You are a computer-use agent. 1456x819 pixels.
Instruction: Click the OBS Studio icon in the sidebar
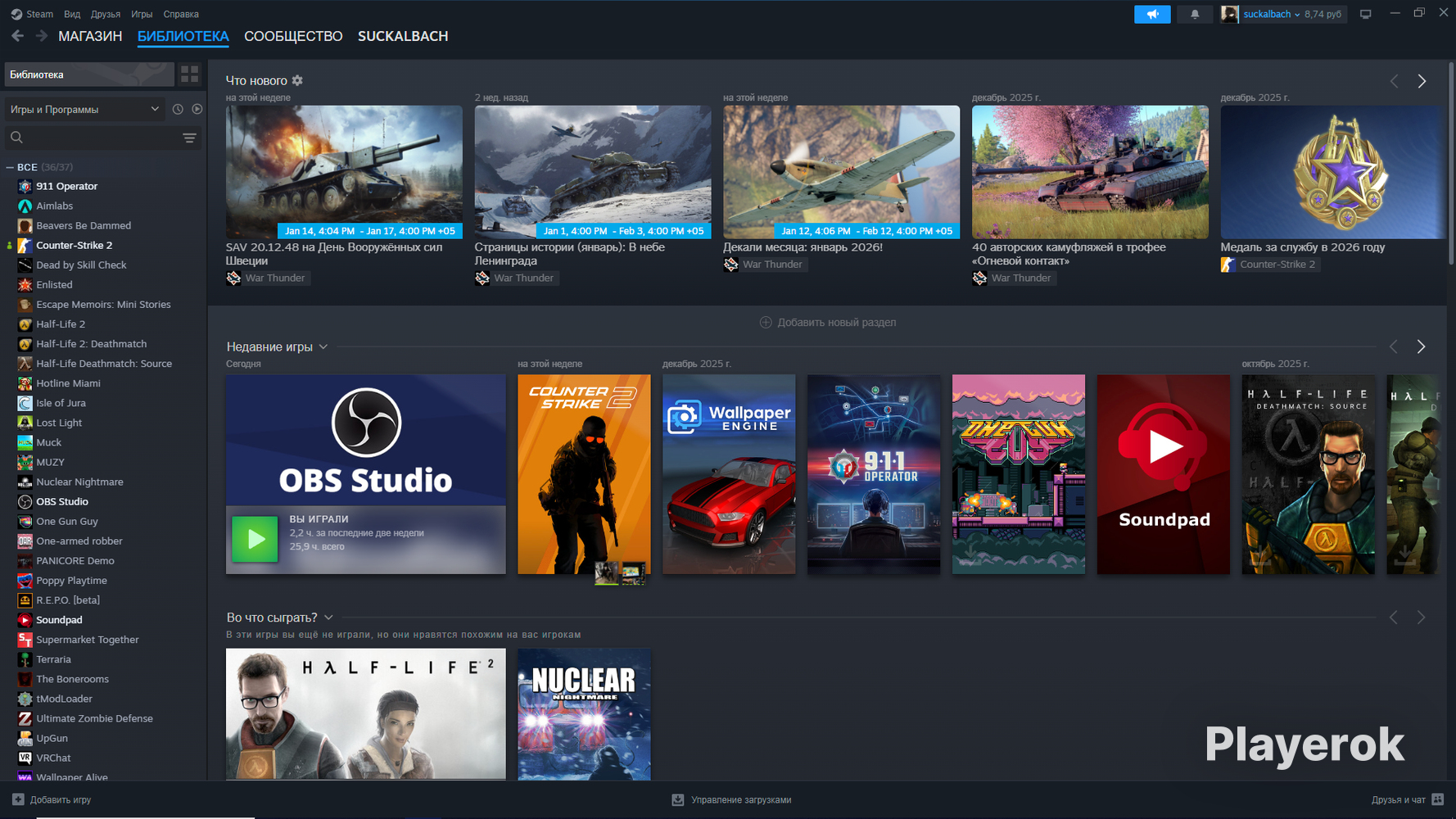click(25, 501)
